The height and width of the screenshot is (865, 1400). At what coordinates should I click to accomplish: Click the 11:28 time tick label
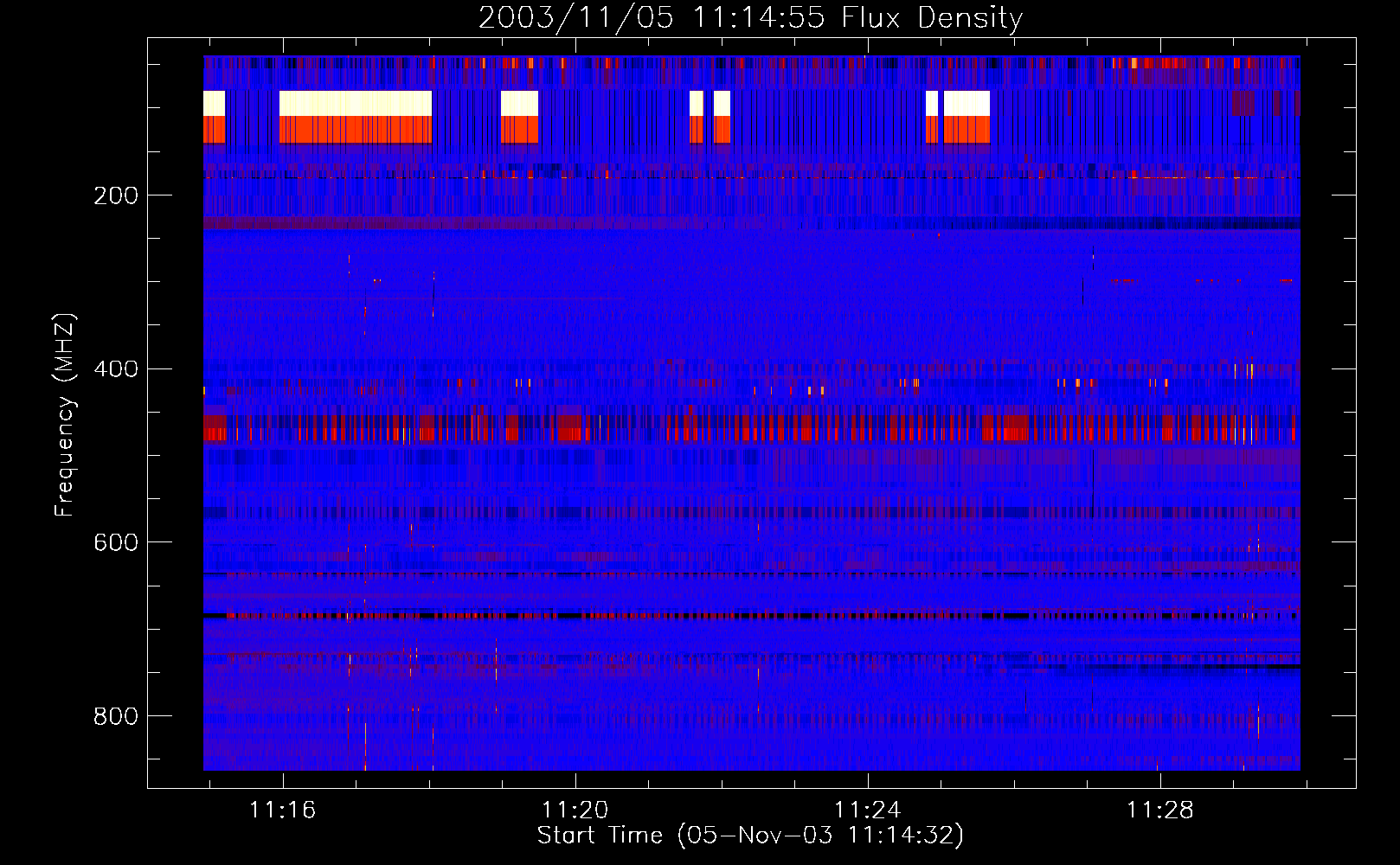(x=1160, y=811)
